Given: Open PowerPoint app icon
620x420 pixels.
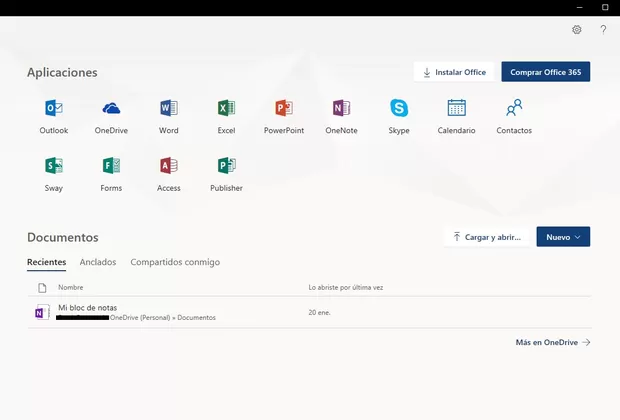Looking at the screenshot, I should click(284, 117).
